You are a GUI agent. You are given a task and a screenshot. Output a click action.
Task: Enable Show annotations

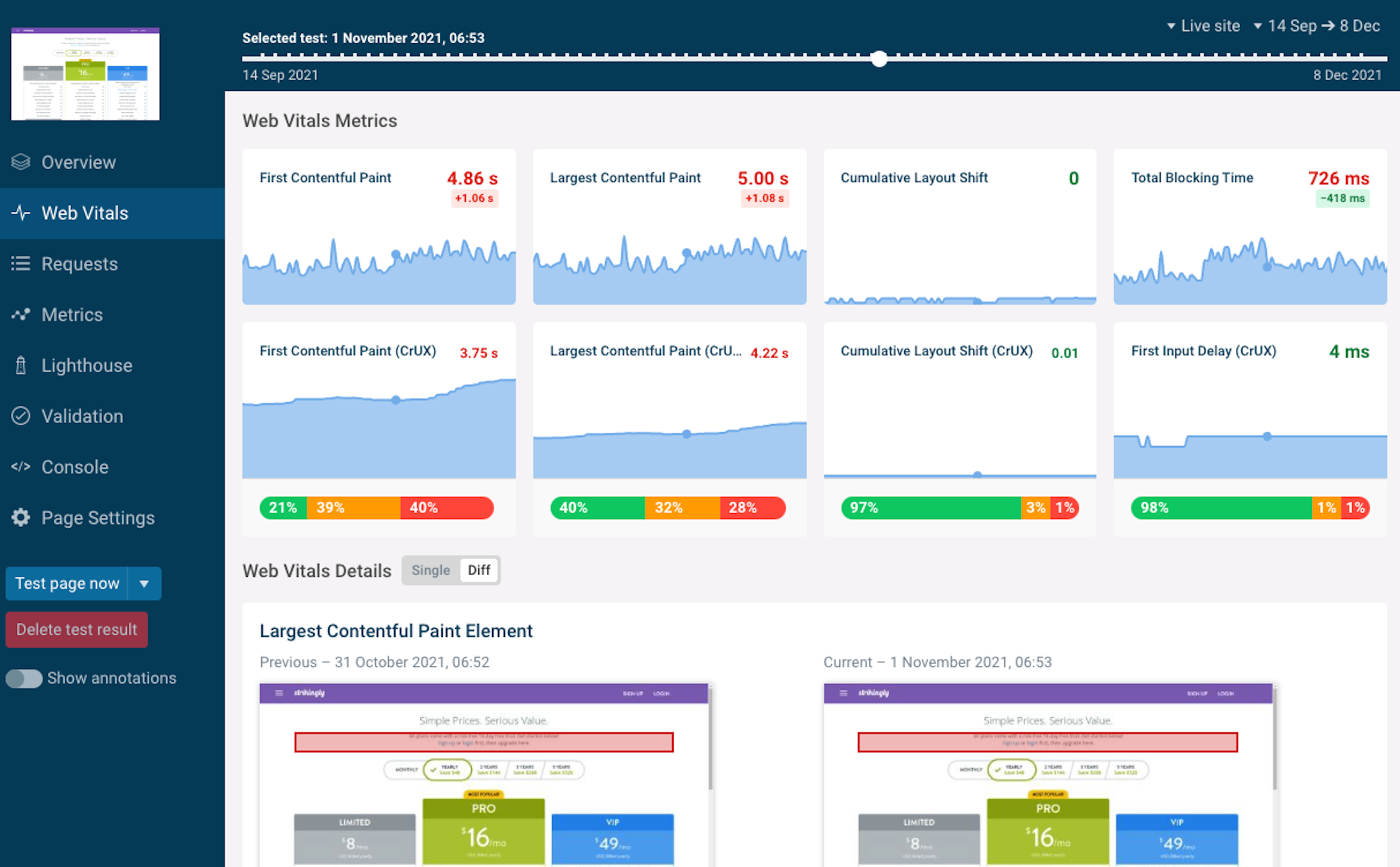coord(24,678)
